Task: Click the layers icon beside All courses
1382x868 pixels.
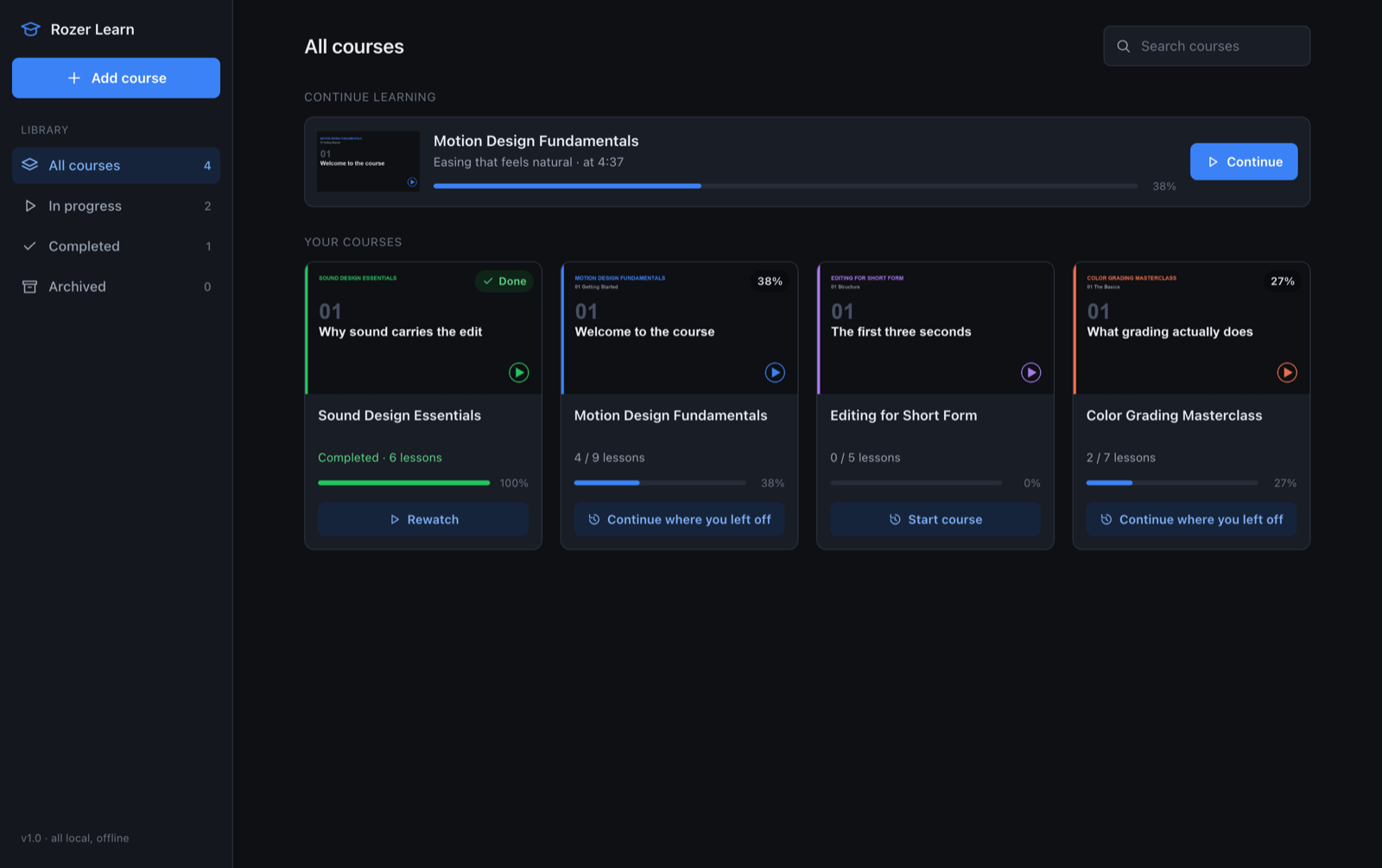Action: (30, 165)
